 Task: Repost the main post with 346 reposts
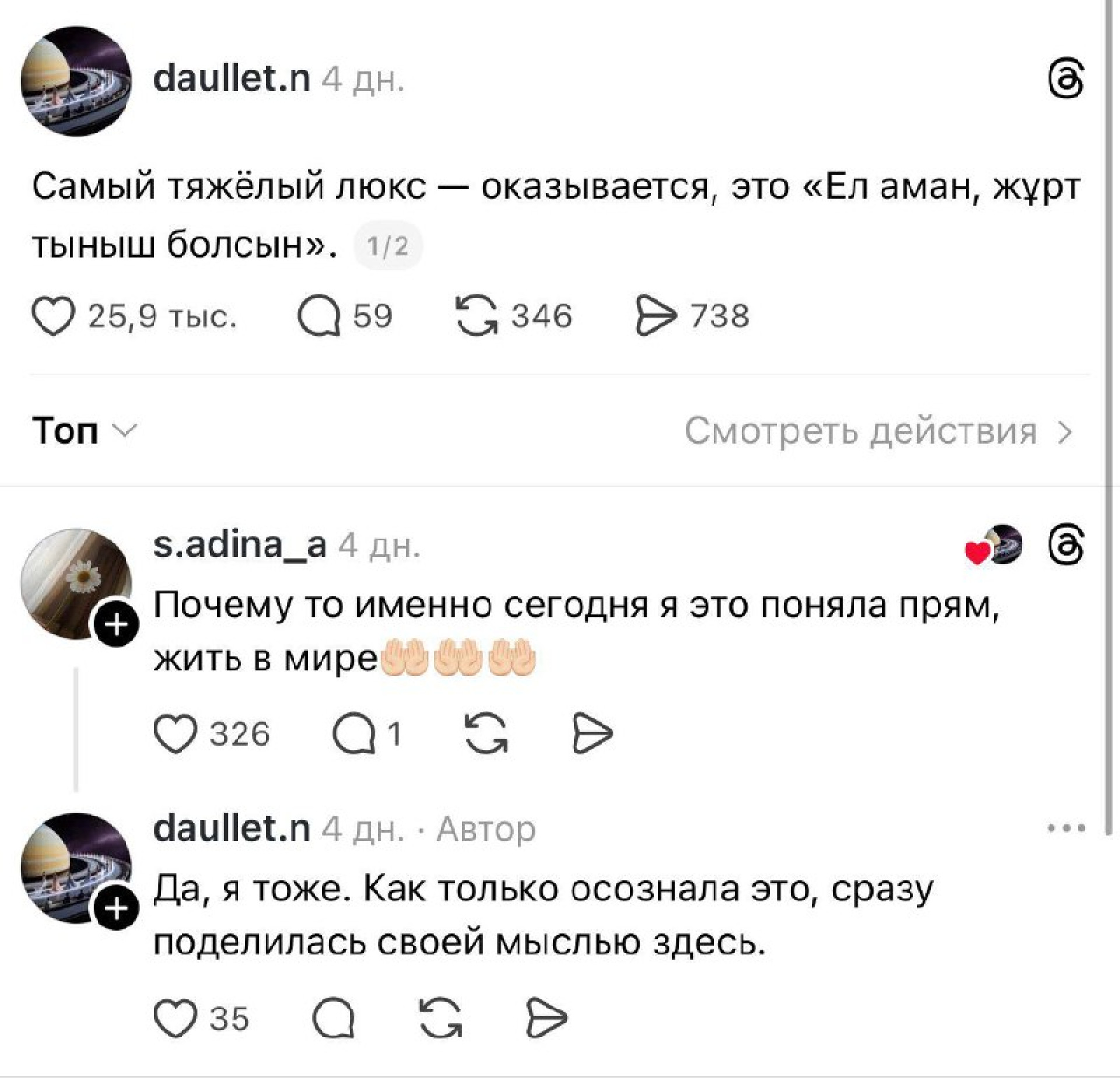pos(477,317)
